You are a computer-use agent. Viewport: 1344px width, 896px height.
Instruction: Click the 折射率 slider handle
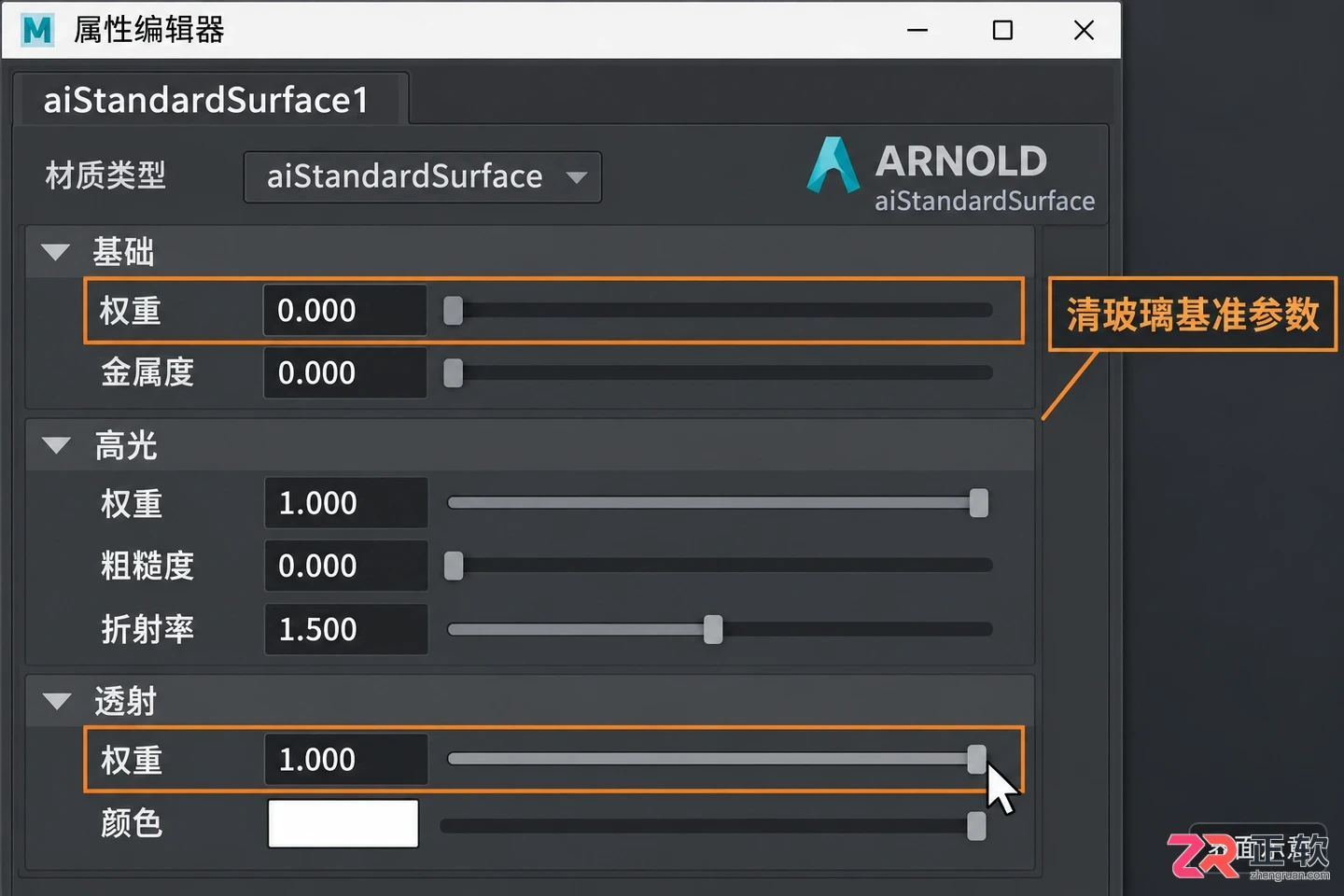(x=713, y=629)
